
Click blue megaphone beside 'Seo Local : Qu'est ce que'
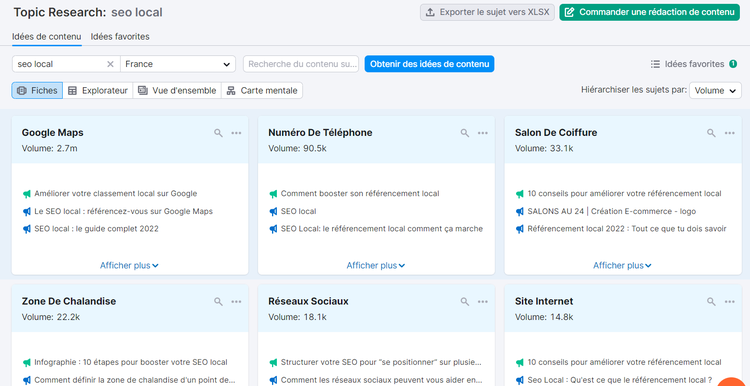pyautogui.click(x=520, y=380)
